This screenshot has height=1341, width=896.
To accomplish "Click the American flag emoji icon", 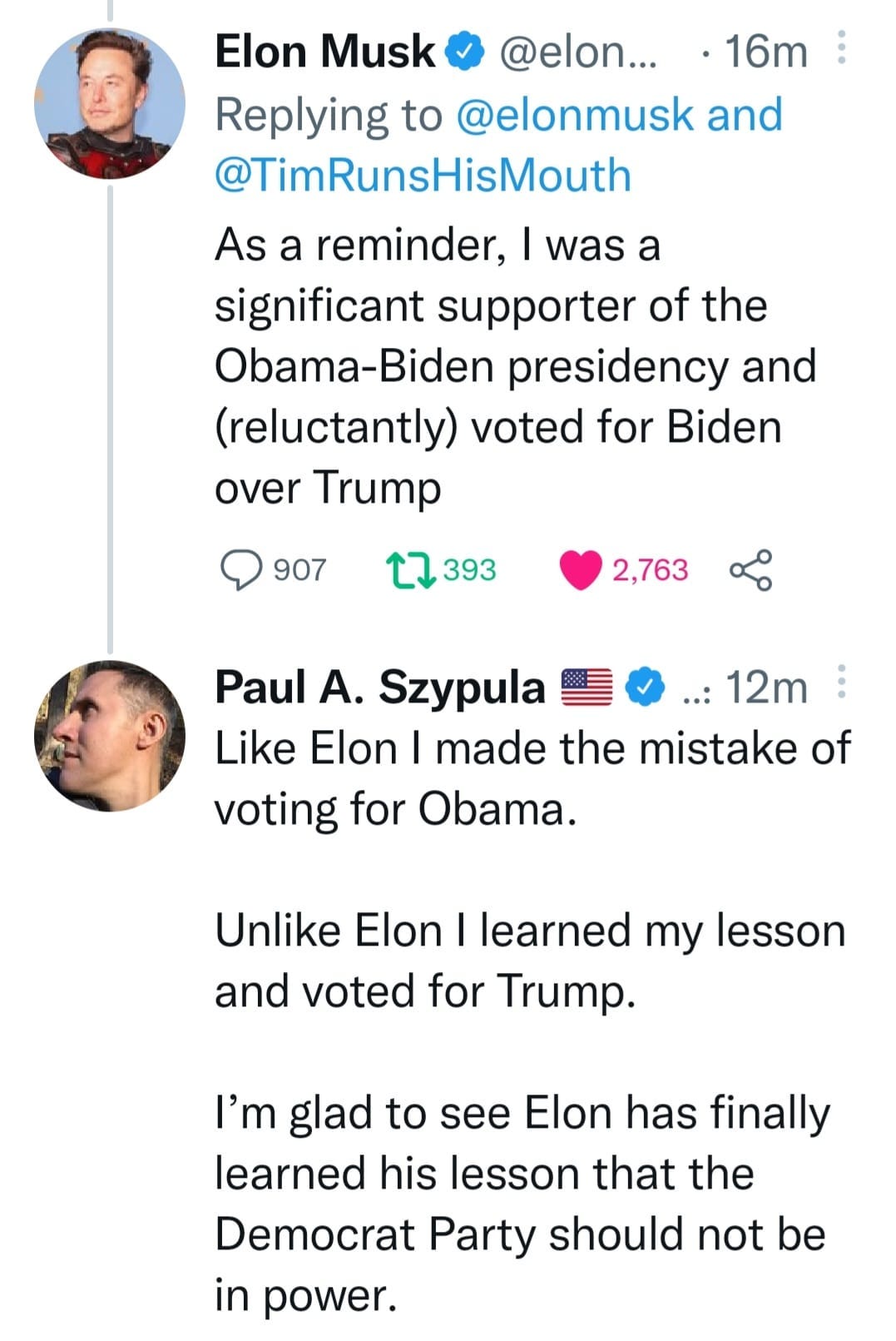I will click(x=587, y=688).
